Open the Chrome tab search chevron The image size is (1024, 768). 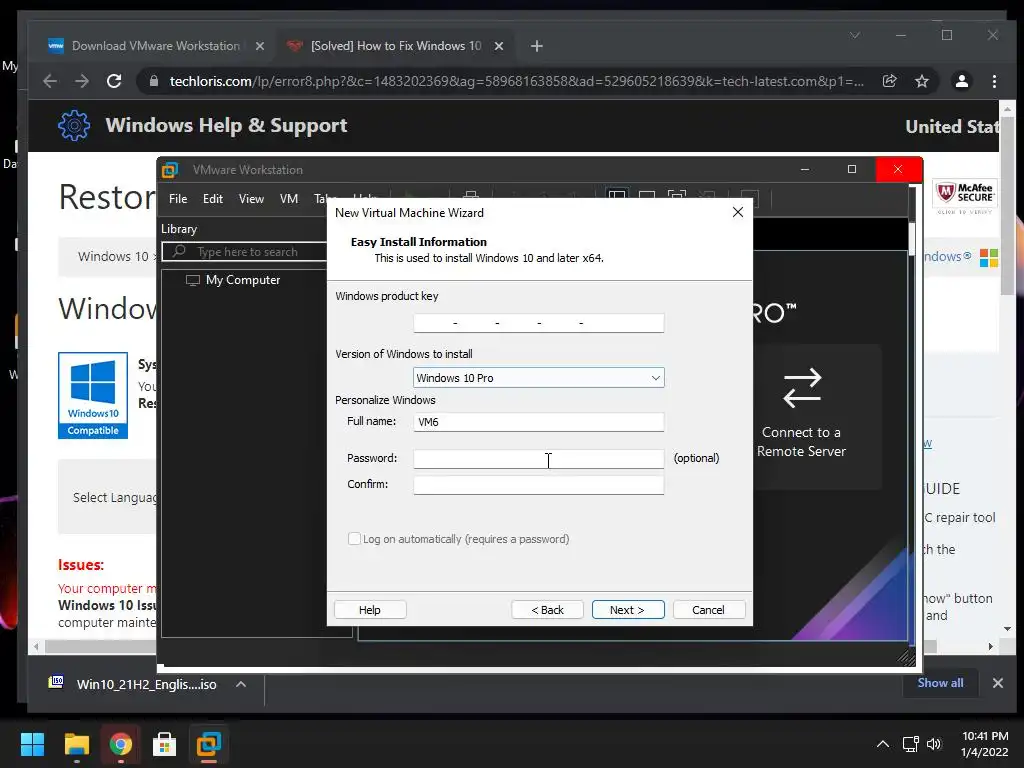click(x=854, y=35)
